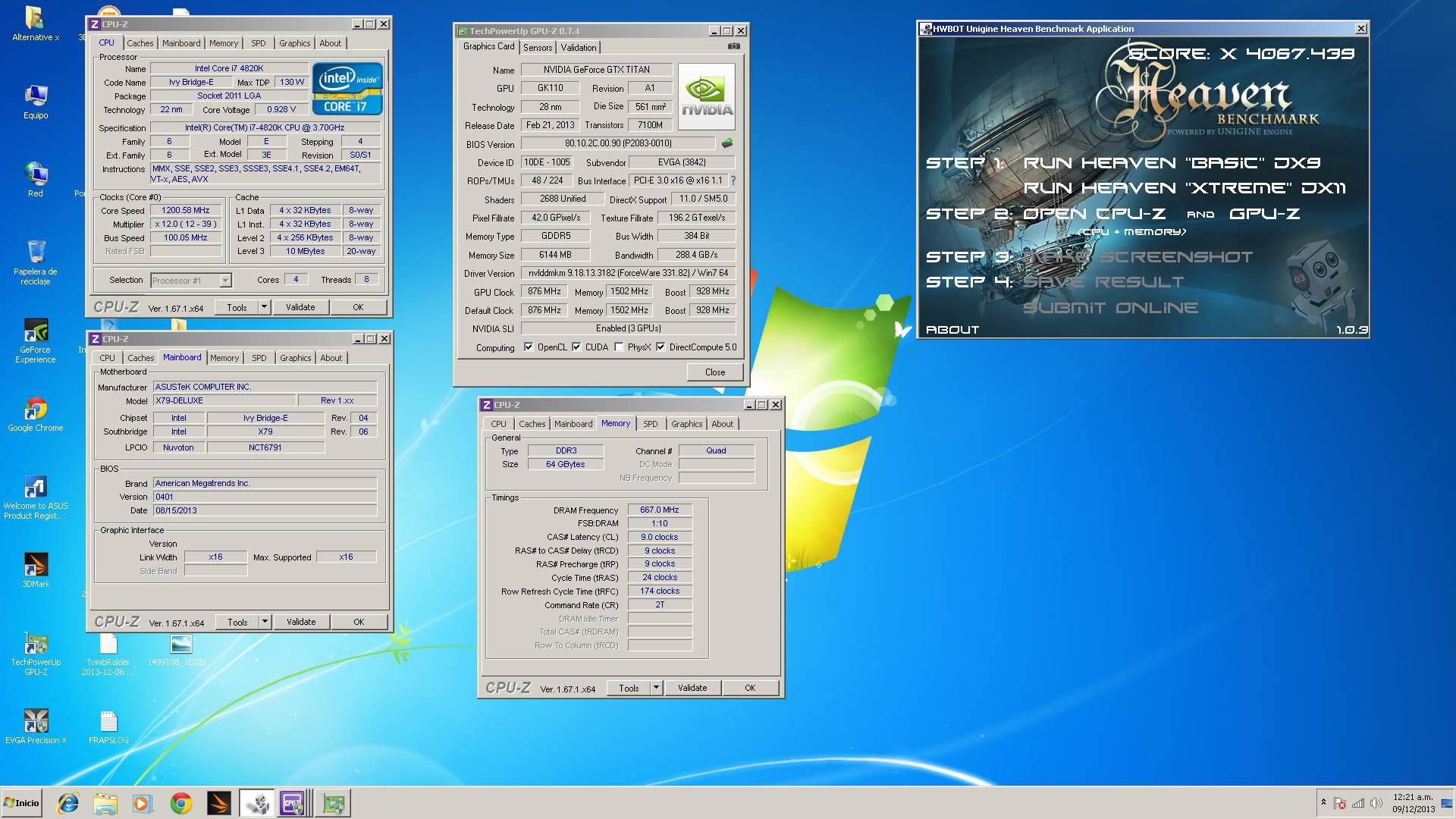
Task: Open Papelera de reciclaje
Action: 35,262
